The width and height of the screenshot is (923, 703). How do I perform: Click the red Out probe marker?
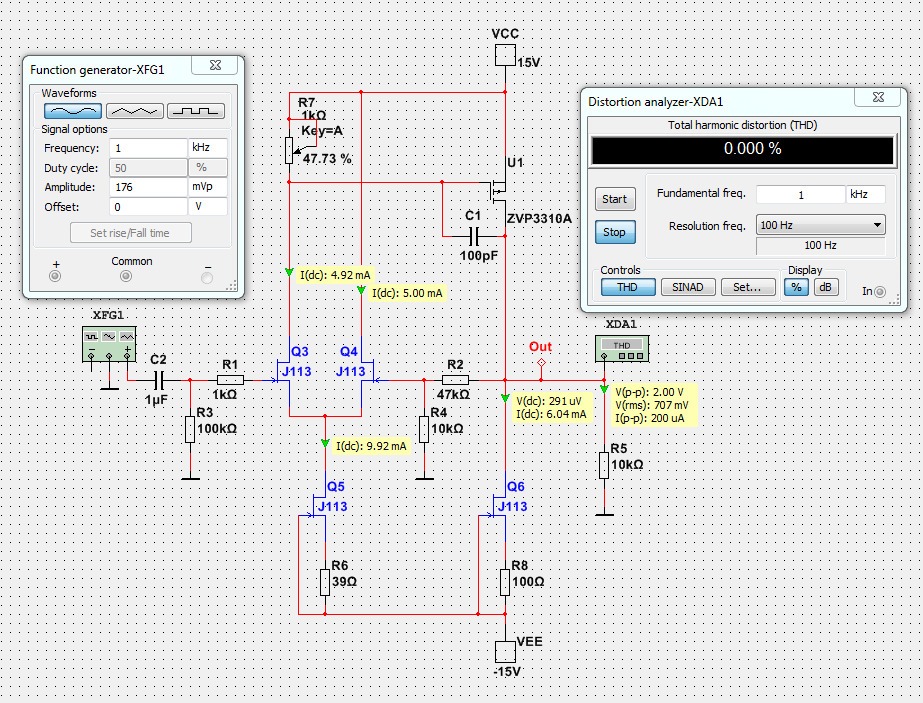click(541, 363)
